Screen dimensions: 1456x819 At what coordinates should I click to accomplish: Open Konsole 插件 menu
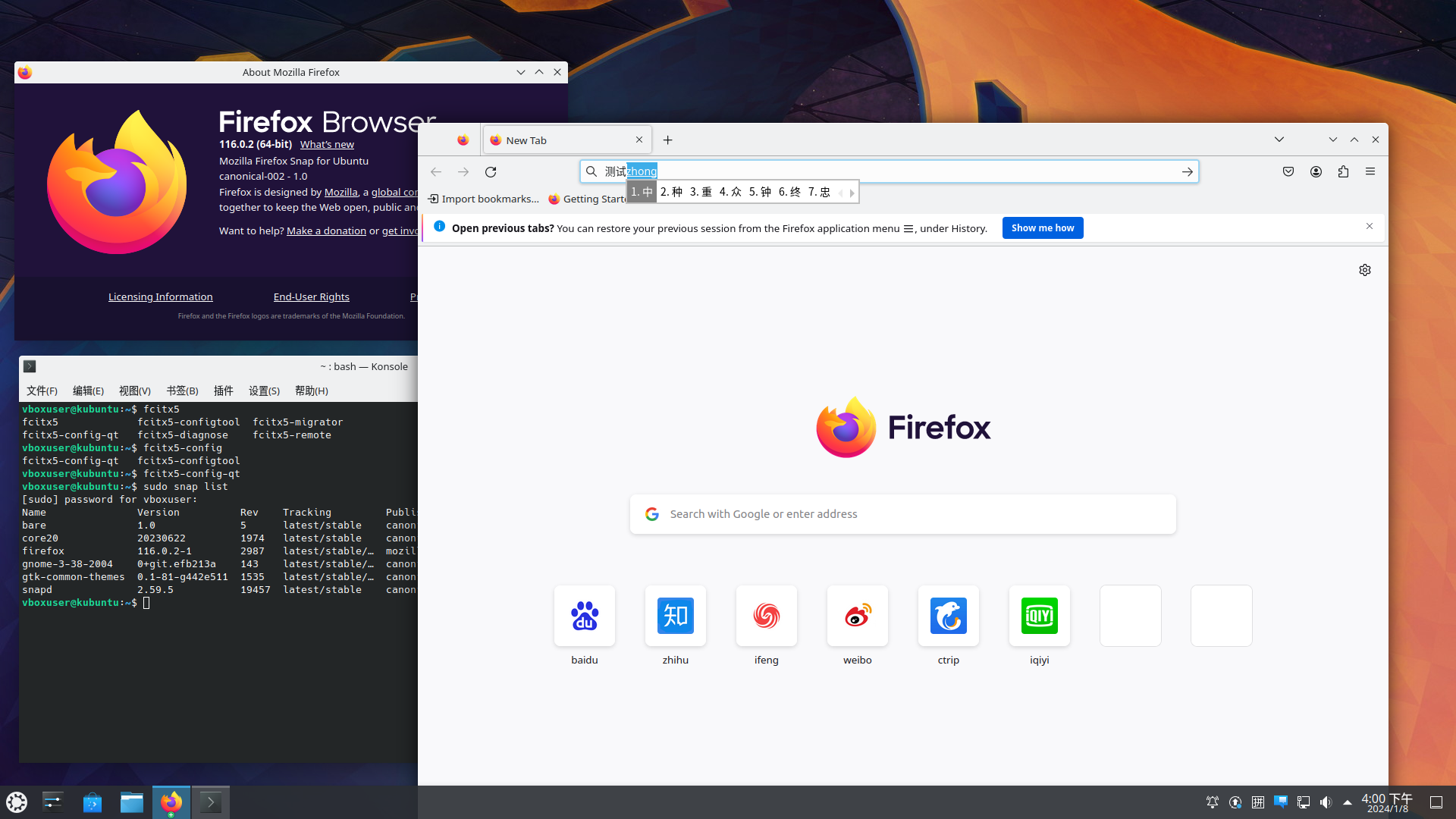tap(223, 391)
